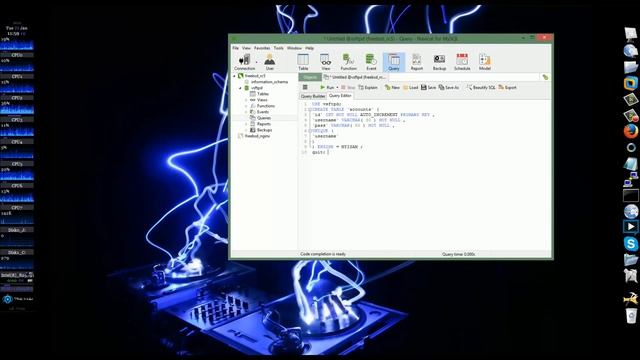Click 'Code completion is ready' status text
The height and width of the screenshot is (360, 640).
(x=323, y=254)
